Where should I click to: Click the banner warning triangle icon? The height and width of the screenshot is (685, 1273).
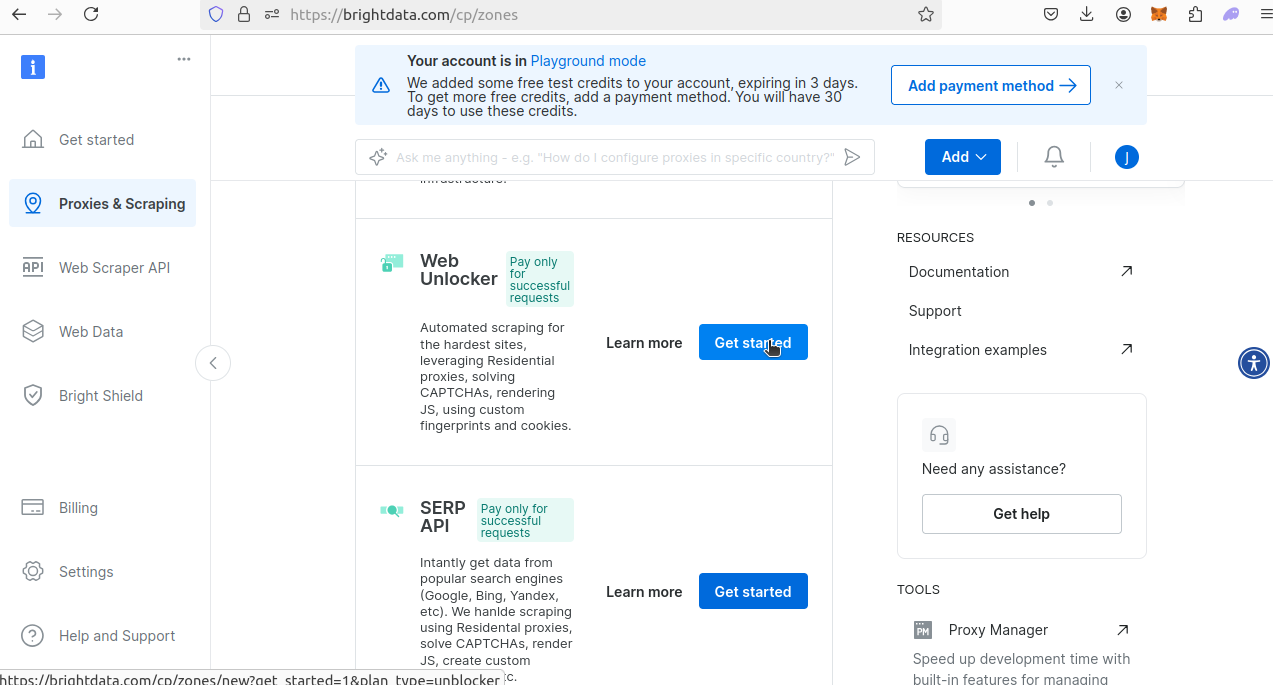click(x=381, y=86)
